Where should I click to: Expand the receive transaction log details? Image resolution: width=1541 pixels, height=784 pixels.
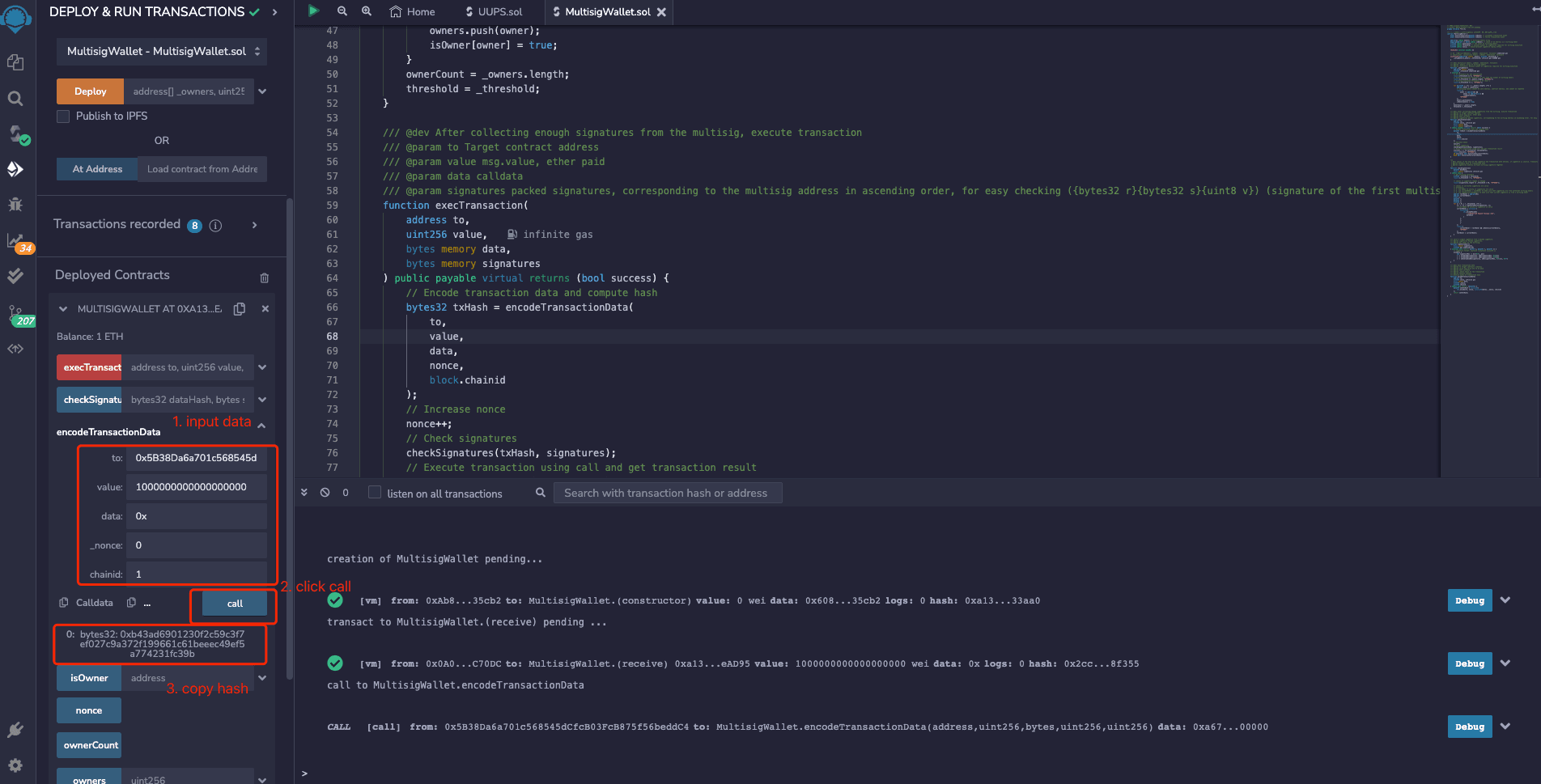[x=1505, y=663]
